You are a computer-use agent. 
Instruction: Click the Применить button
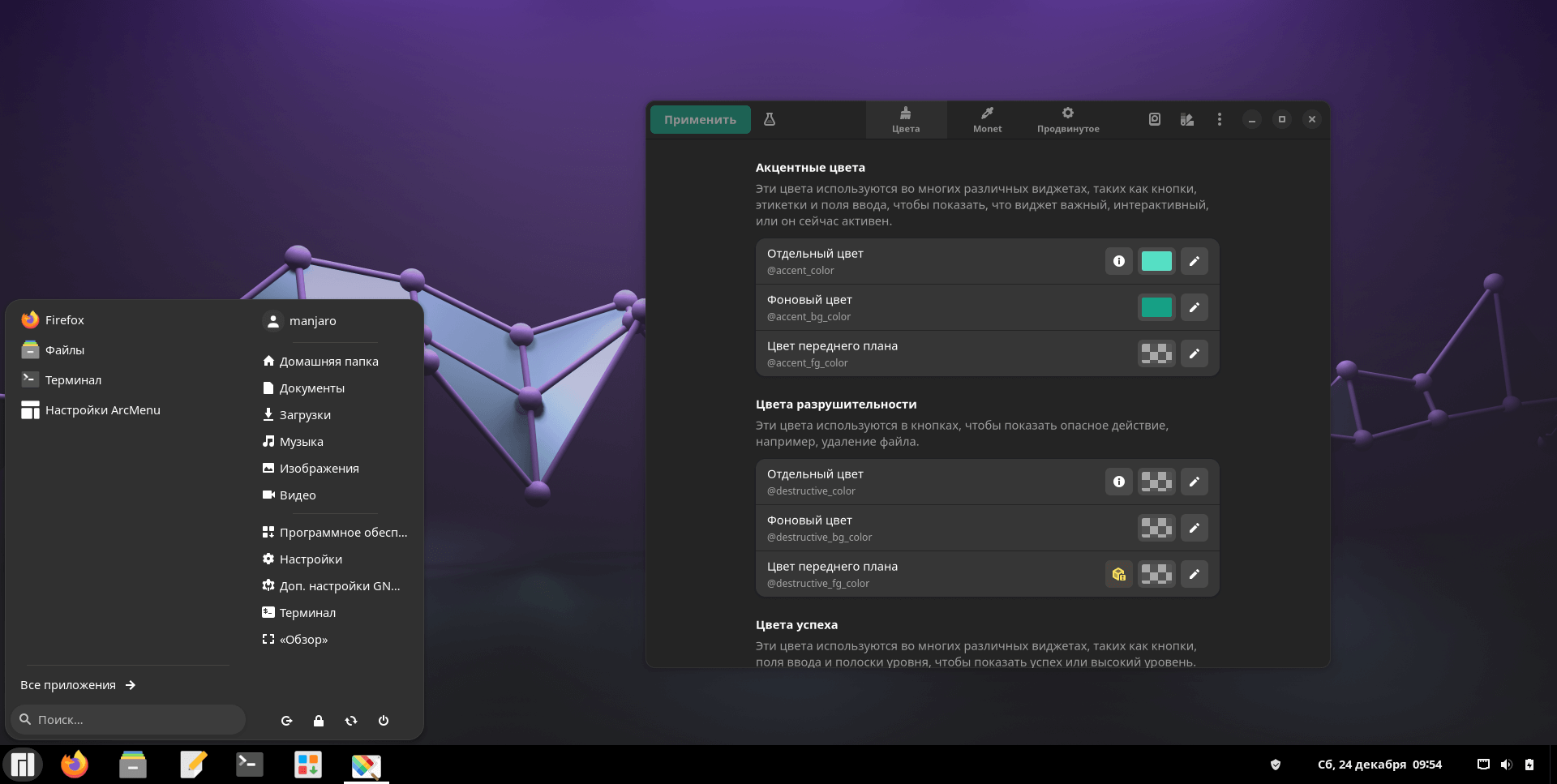click(x=700, y=118)
